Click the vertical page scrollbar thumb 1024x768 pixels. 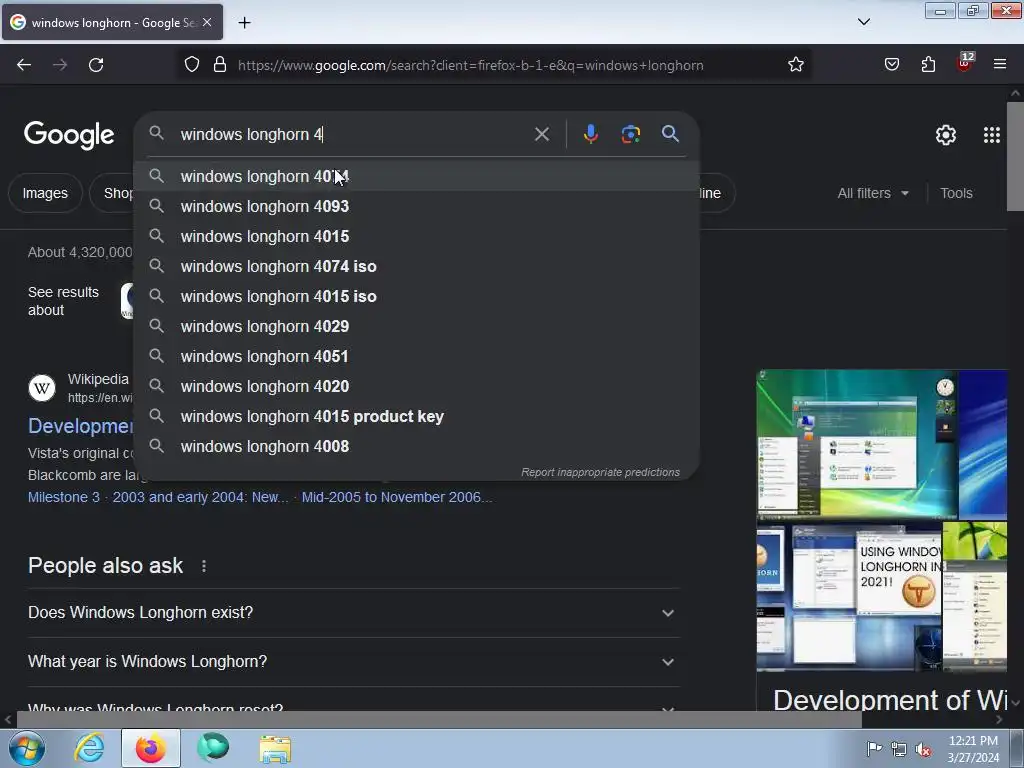pos(1015,157)
